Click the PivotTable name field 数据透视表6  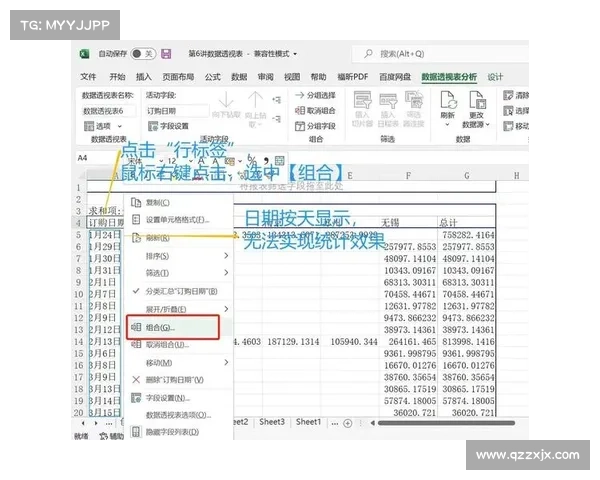pyautogui.click(x=108, y=111)
